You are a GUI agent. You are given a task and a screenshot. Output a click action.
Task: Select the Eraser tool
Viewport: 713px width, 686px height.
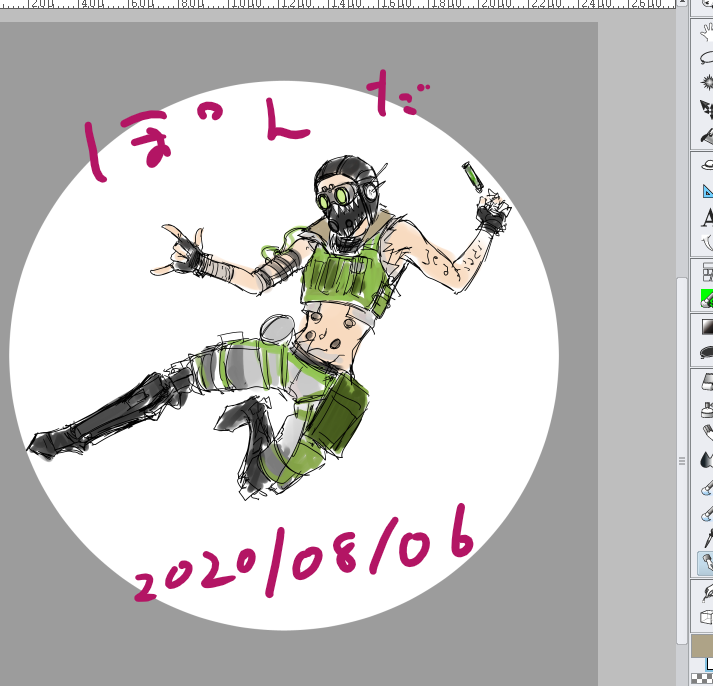(x=708, y=381)
